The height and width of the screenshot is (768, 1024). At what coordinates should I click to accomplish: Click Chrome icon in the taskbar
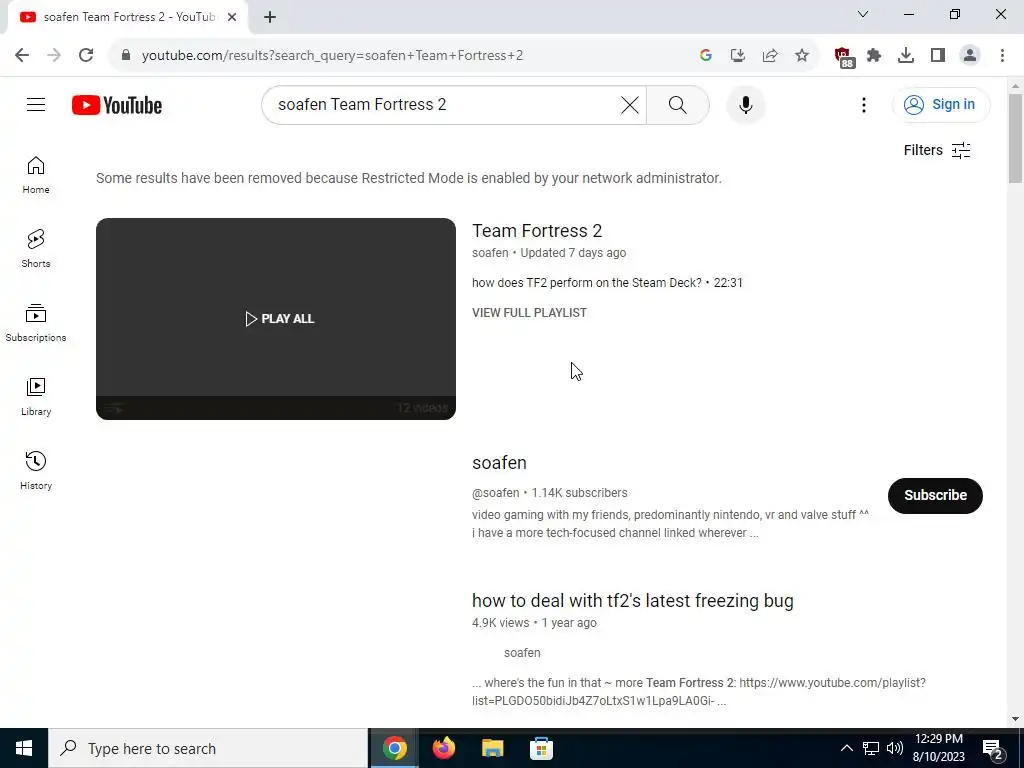click(394, 748)
